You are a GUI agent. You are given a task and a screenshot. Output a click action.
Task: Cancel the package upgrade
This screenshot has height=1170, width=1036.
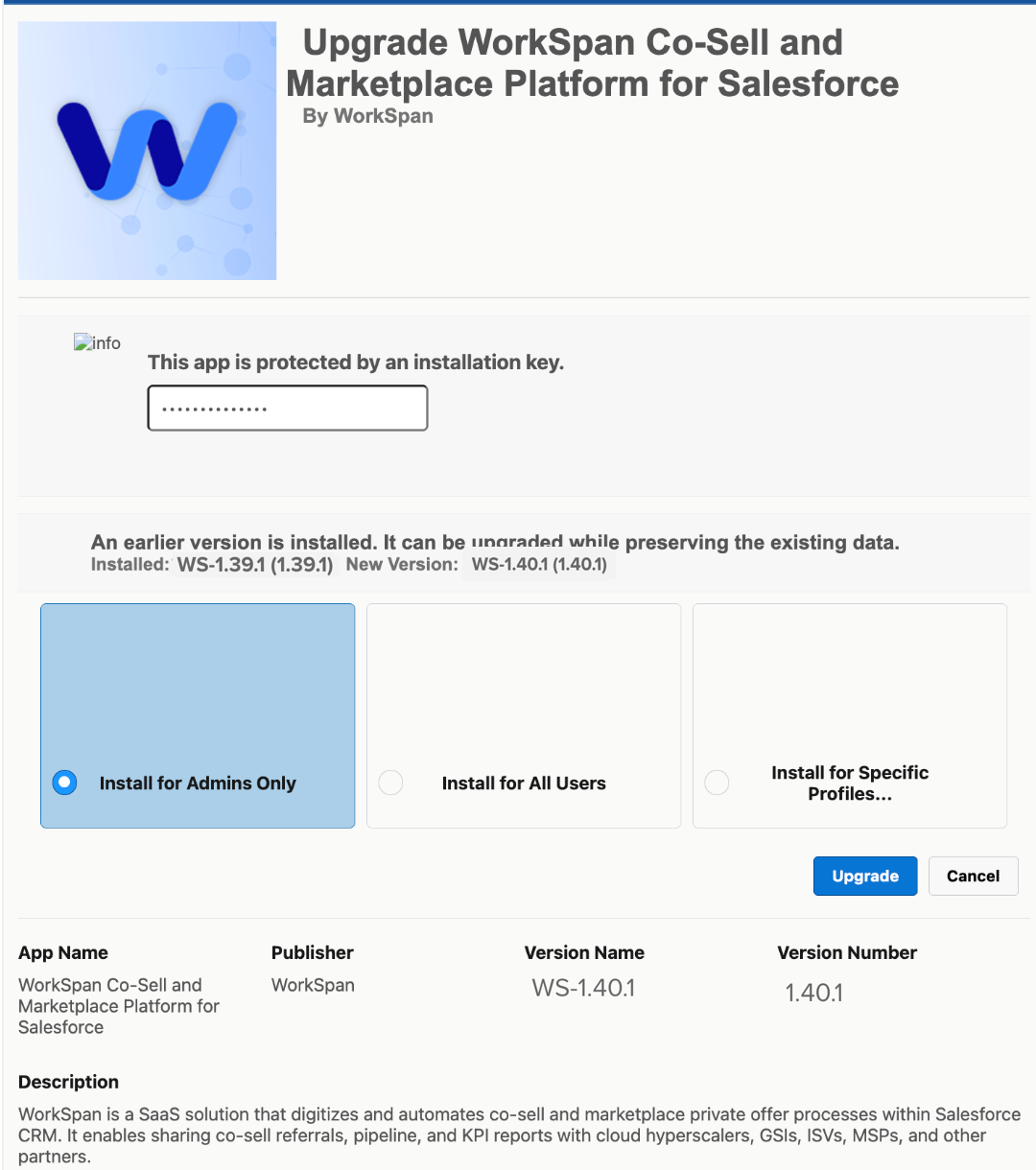[973, 876]
